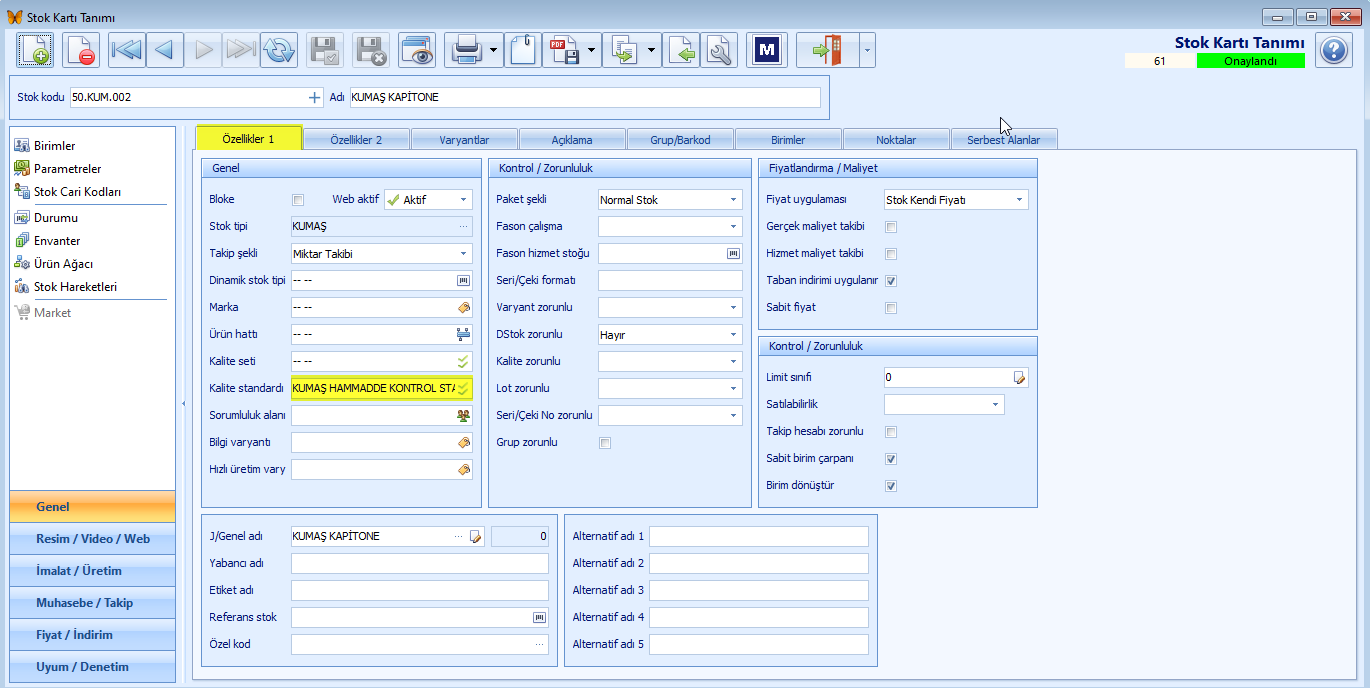Viewport: 1370px width, 688px height.
Task: Enable the Bloke checkbox
Action: pyautogui.click(x=297, y=200)
